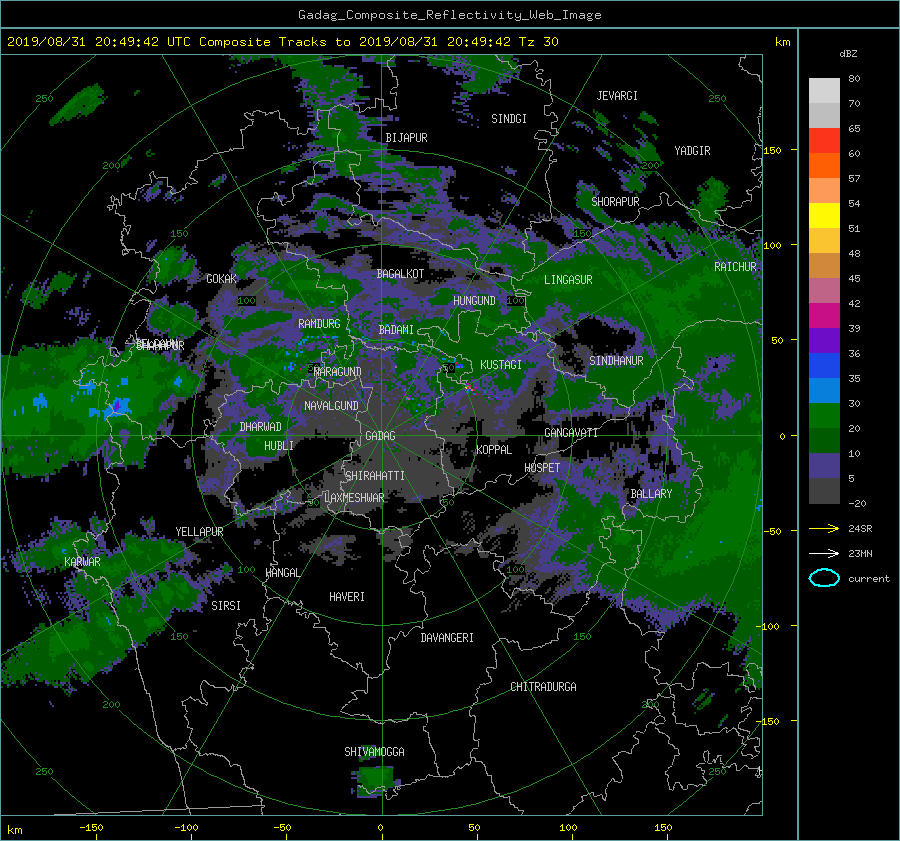The image size is (900, 841).
Task: Click the cyan current-track ellipse icon
Action: [824, 578]
